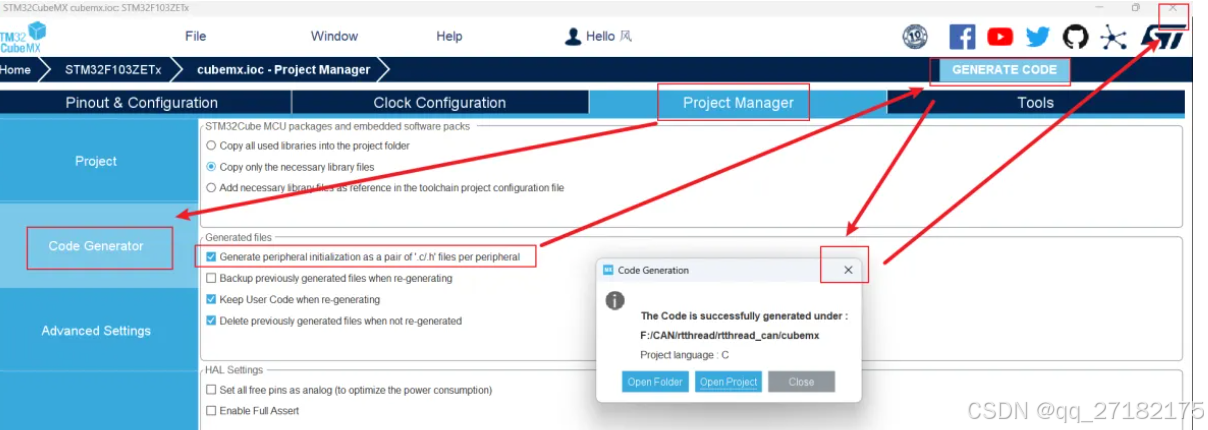Click the ST logo icon
Image resolution: width=1208 pixels, height=430 pixels.
pyautogui.click(x=1164, y=37)
